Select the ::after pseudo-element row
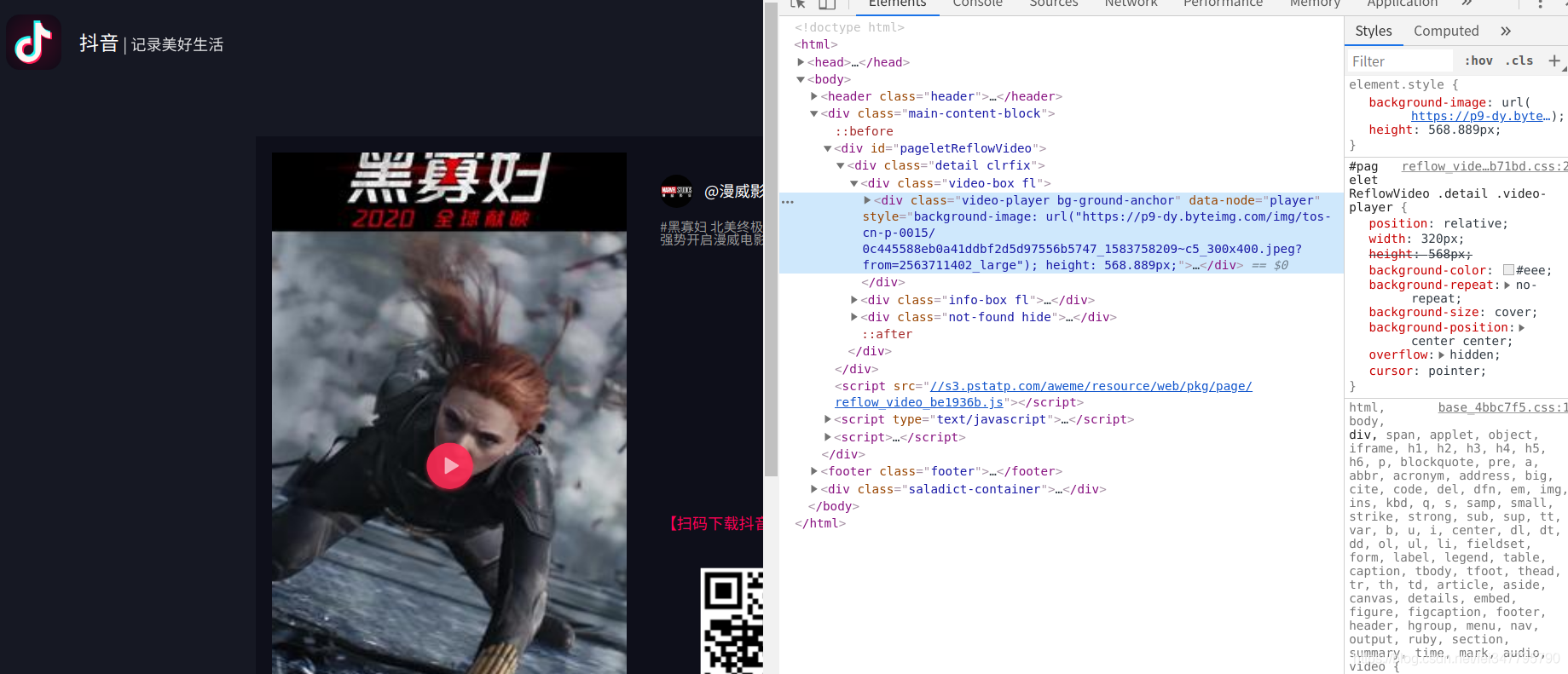The width and height of the screenshot is (1568, 674). [x=887, y=334]
